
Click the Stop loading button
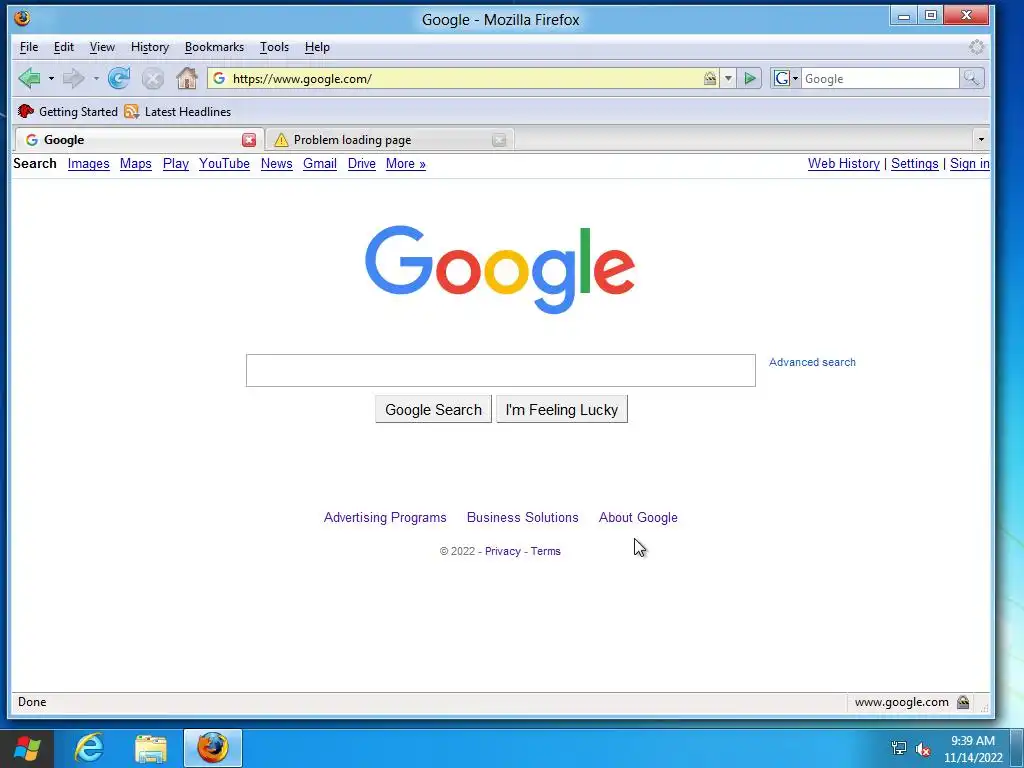(x=153, y=79)
